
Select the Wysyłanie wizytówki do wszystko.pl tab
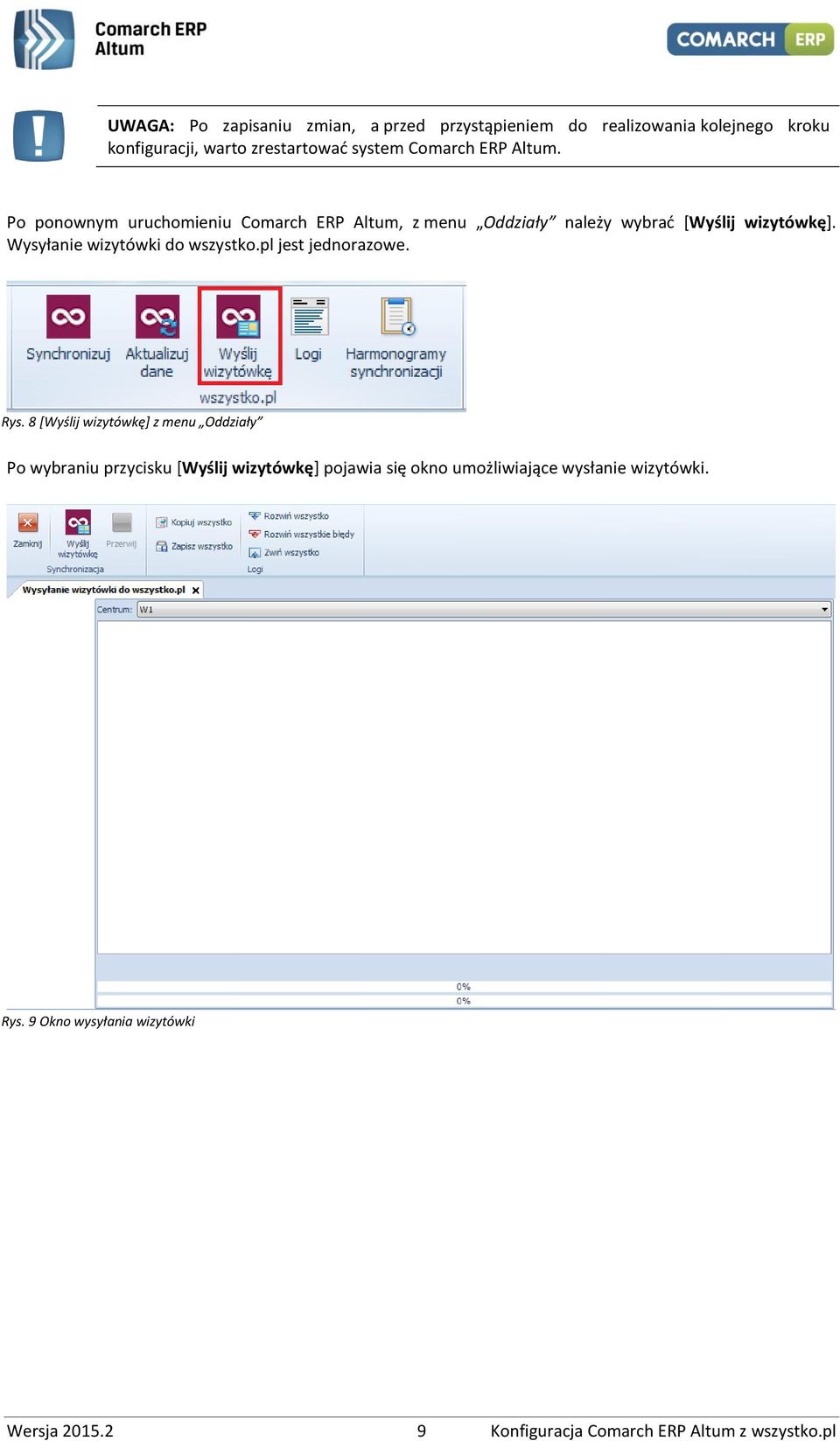coord(103,590)
